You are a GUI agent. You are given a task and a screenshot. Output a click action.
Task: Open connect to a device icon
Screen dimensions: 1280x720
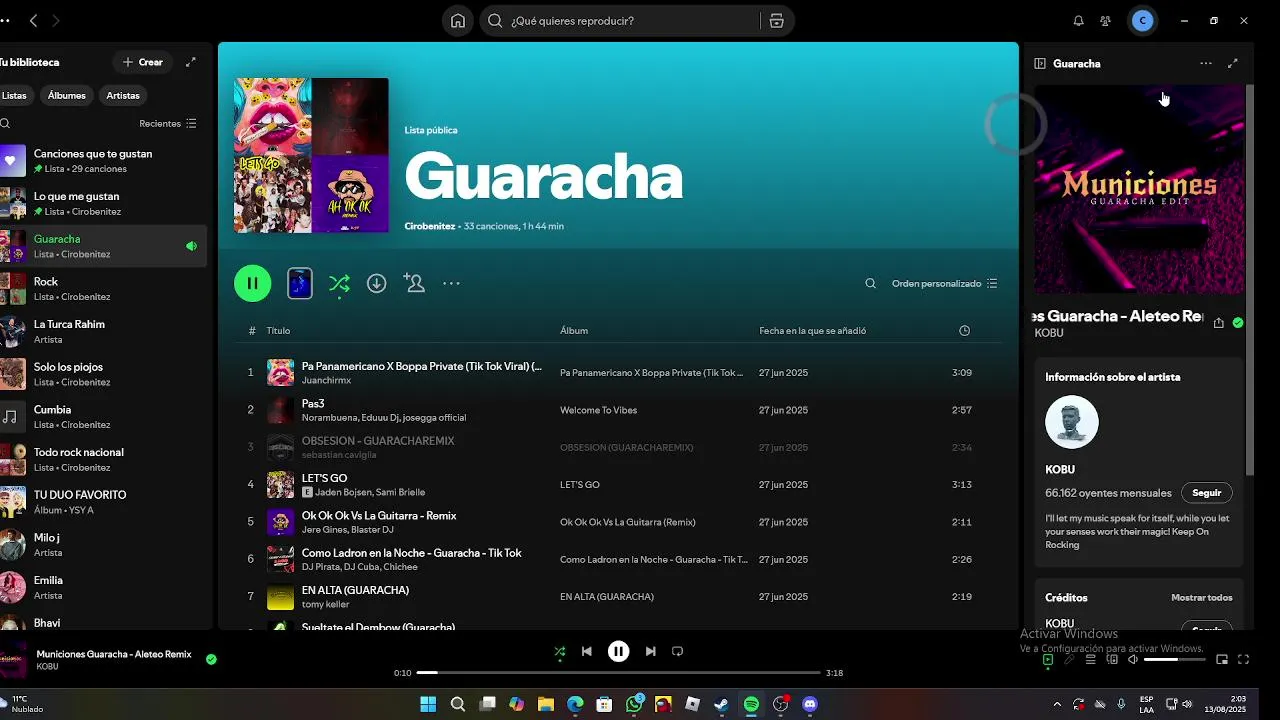(x=1112, y=660)
